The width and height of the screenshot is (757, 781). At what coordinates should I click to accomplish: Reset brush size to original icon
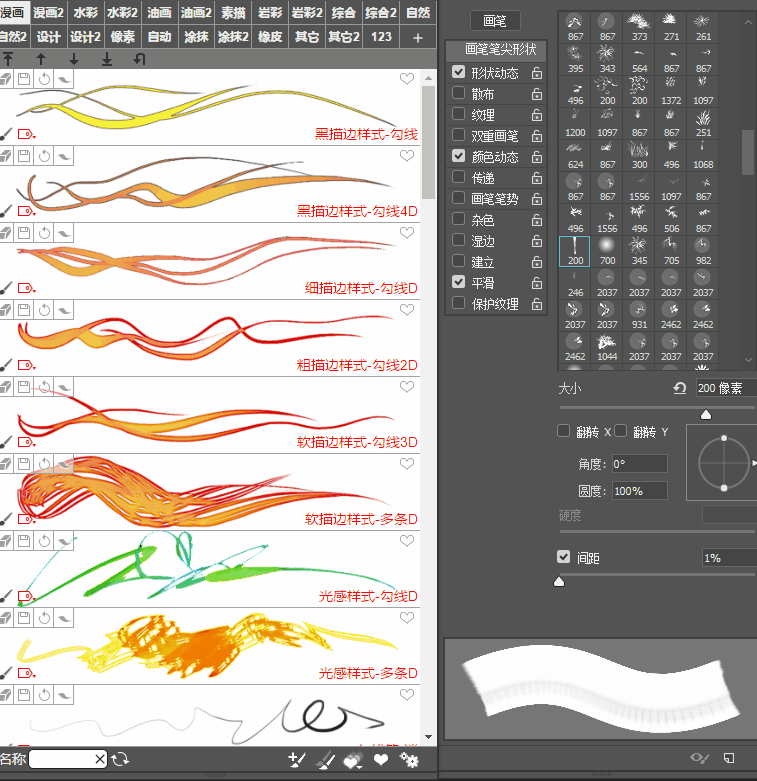(x=679, y=388)
